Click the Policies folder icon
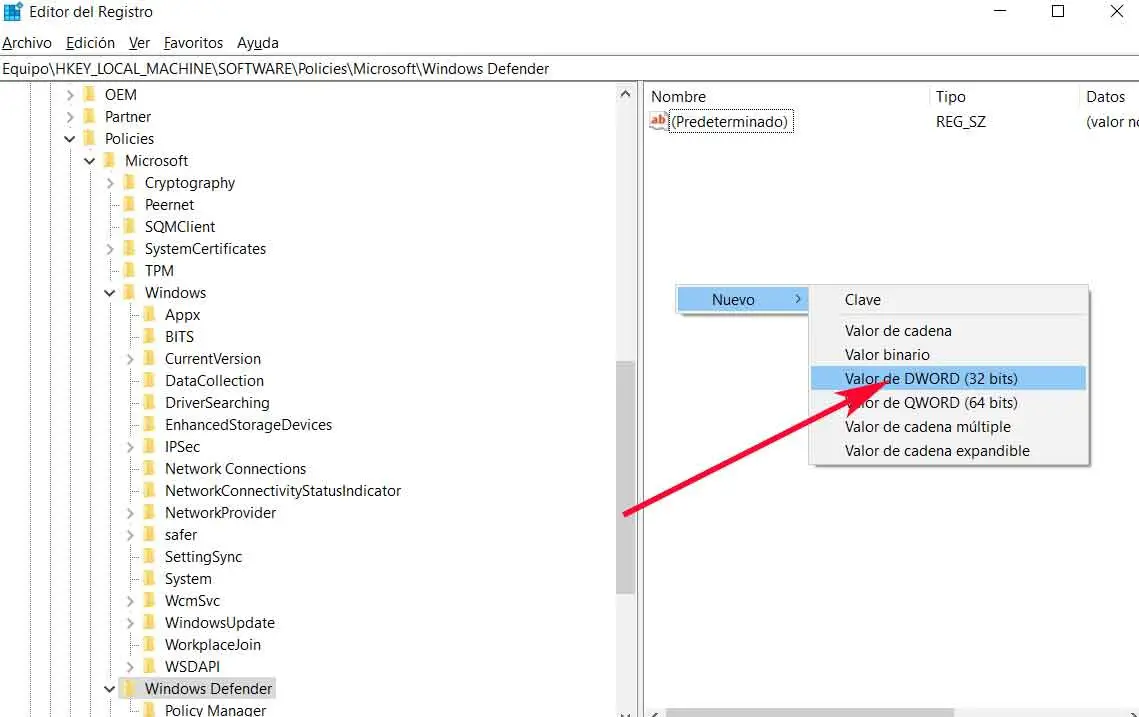This screenshot has width=1139, height=717. point(90,138)
